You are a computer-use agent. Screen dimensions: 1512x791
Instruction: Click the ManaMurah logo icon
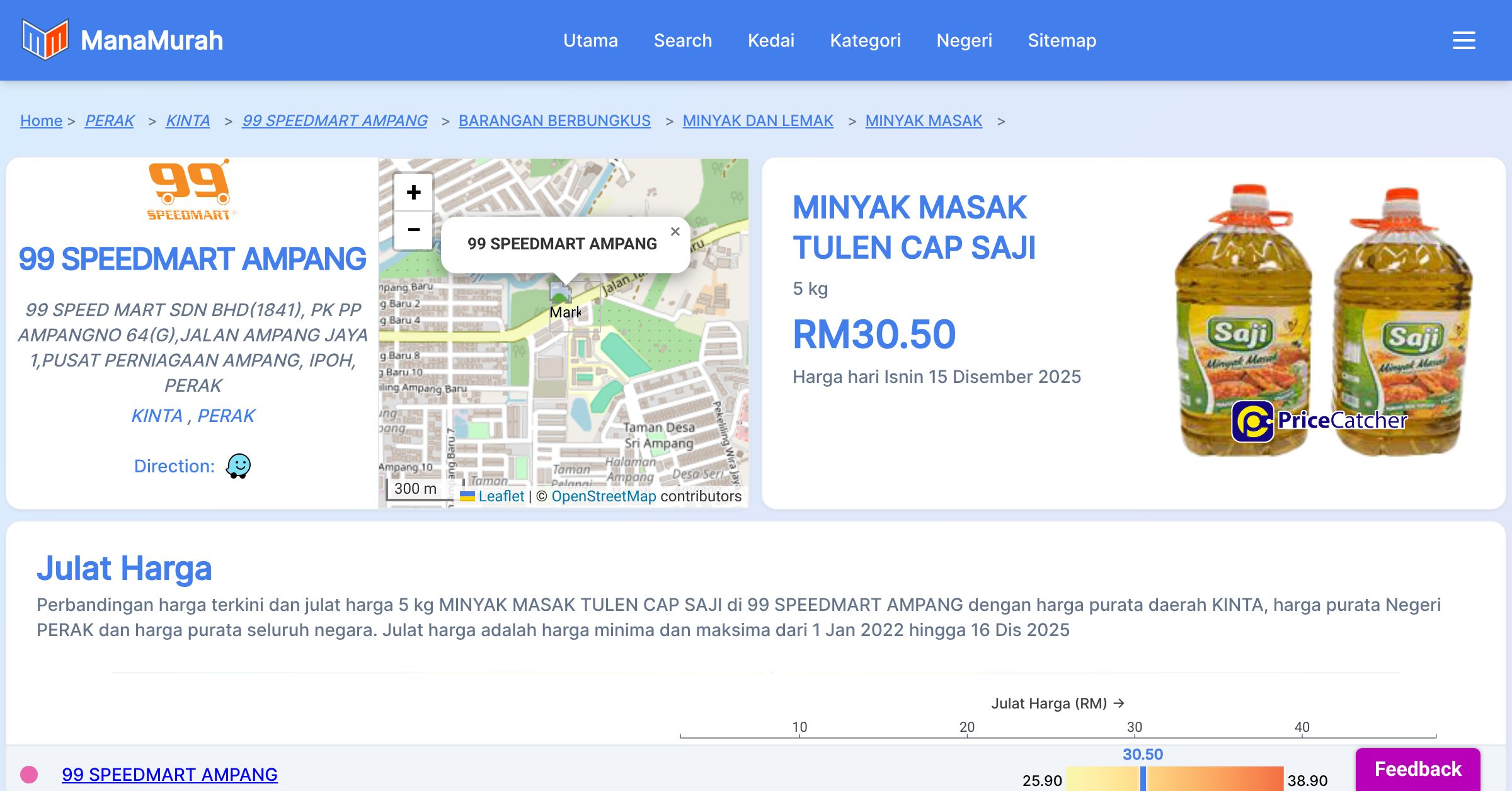45,40
